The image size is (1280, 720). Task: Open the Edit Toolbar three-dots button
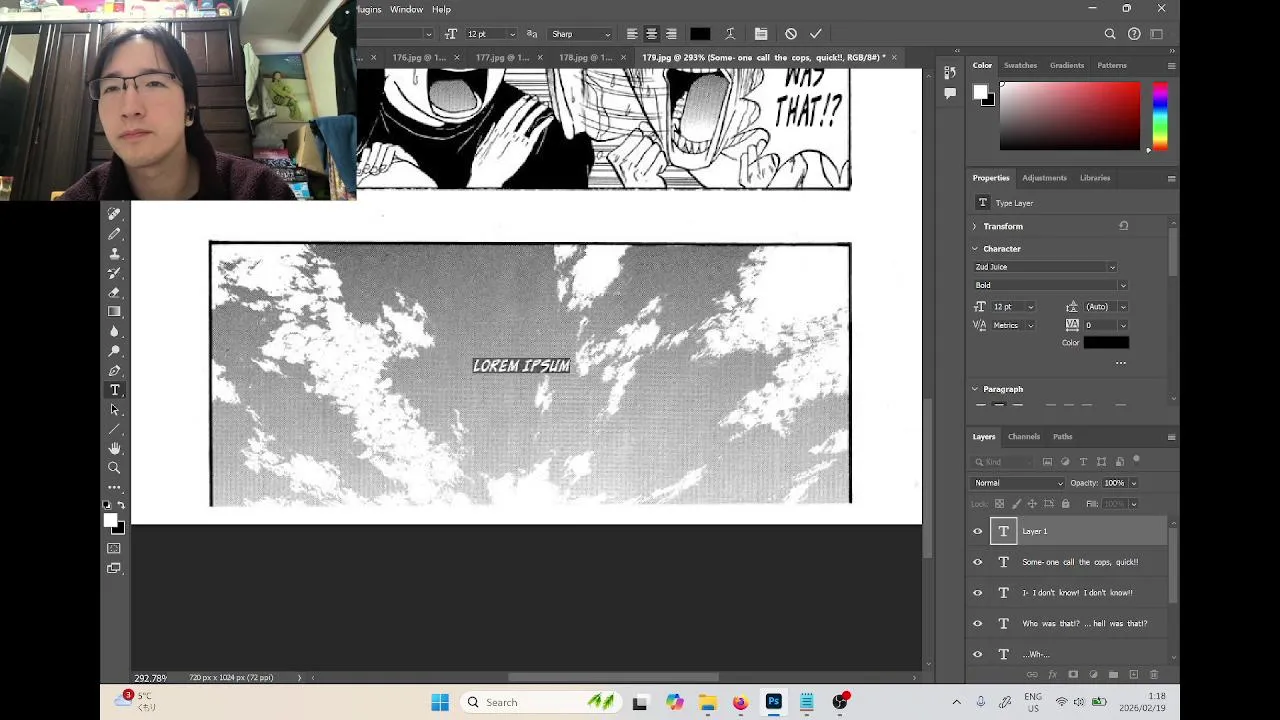click(114, 487)
